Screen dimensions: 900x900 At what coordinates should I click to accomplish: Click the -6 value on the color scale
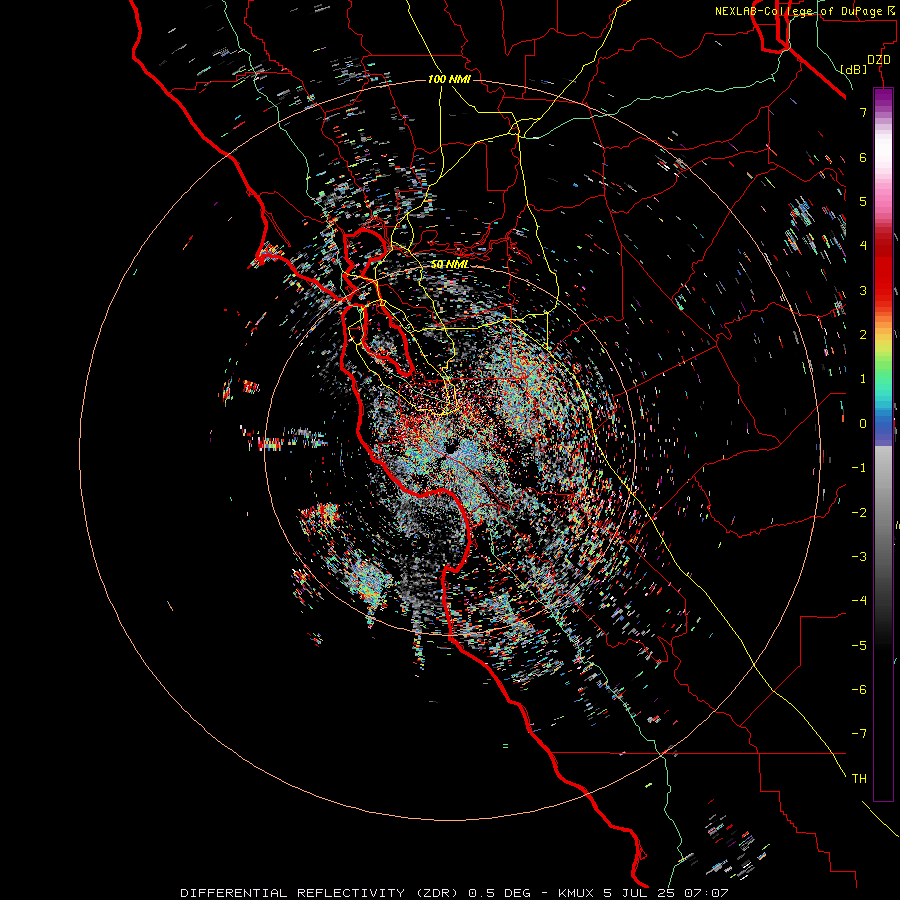point(859,690)
